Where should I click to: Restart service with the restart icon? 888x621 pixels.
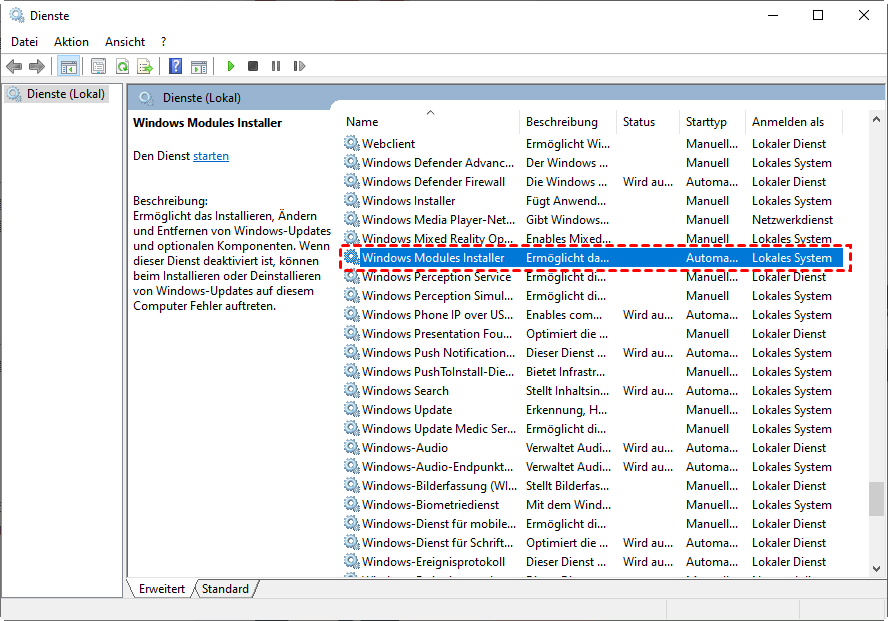point(299,66)
